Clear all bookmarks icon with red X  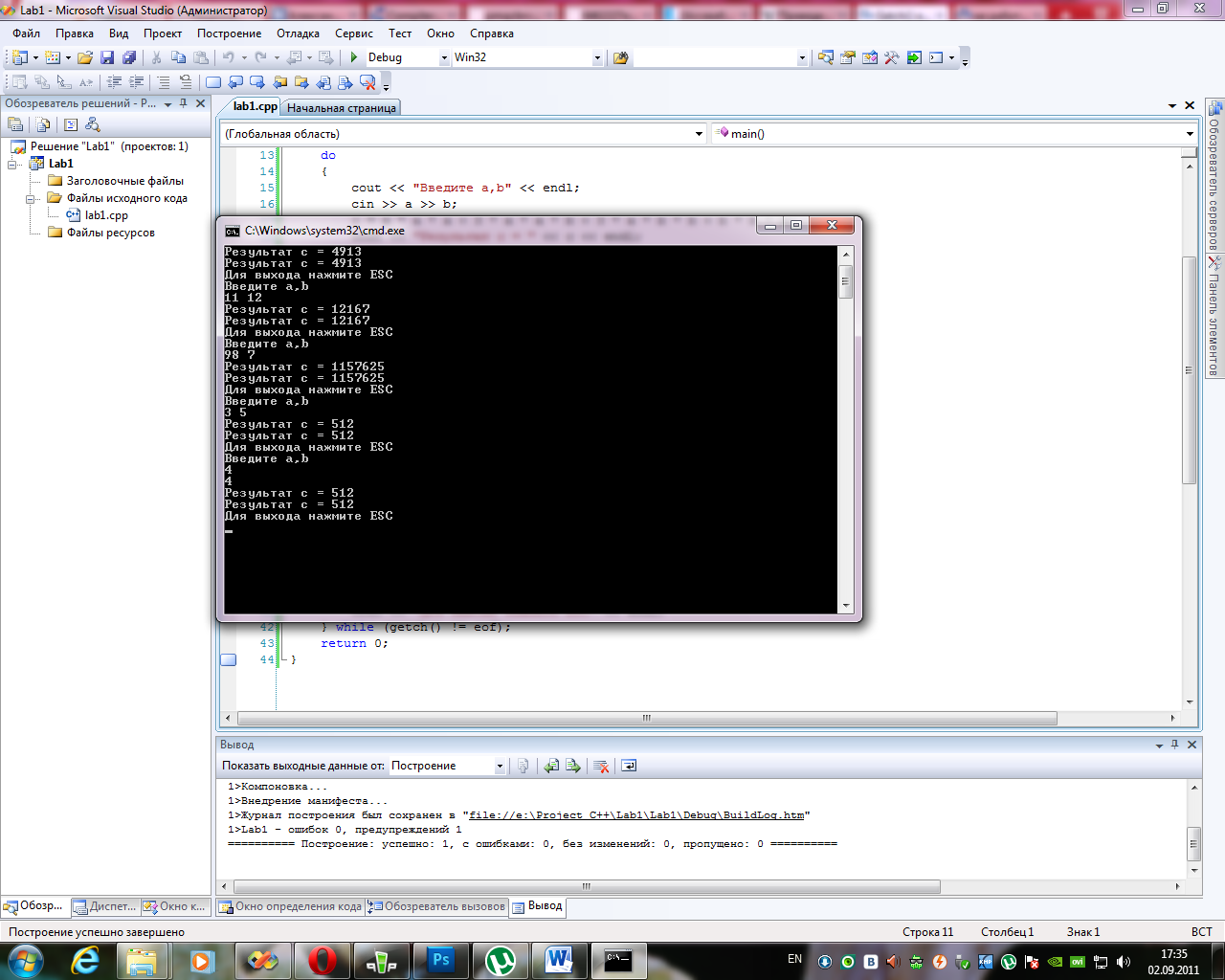pyautogui.click(x=367, y=82)
